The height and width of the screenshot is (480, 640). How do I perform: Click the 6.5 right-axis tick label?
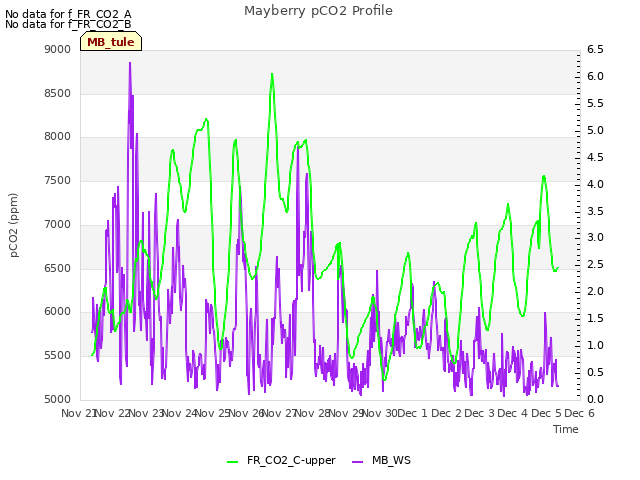coord(595,49)
